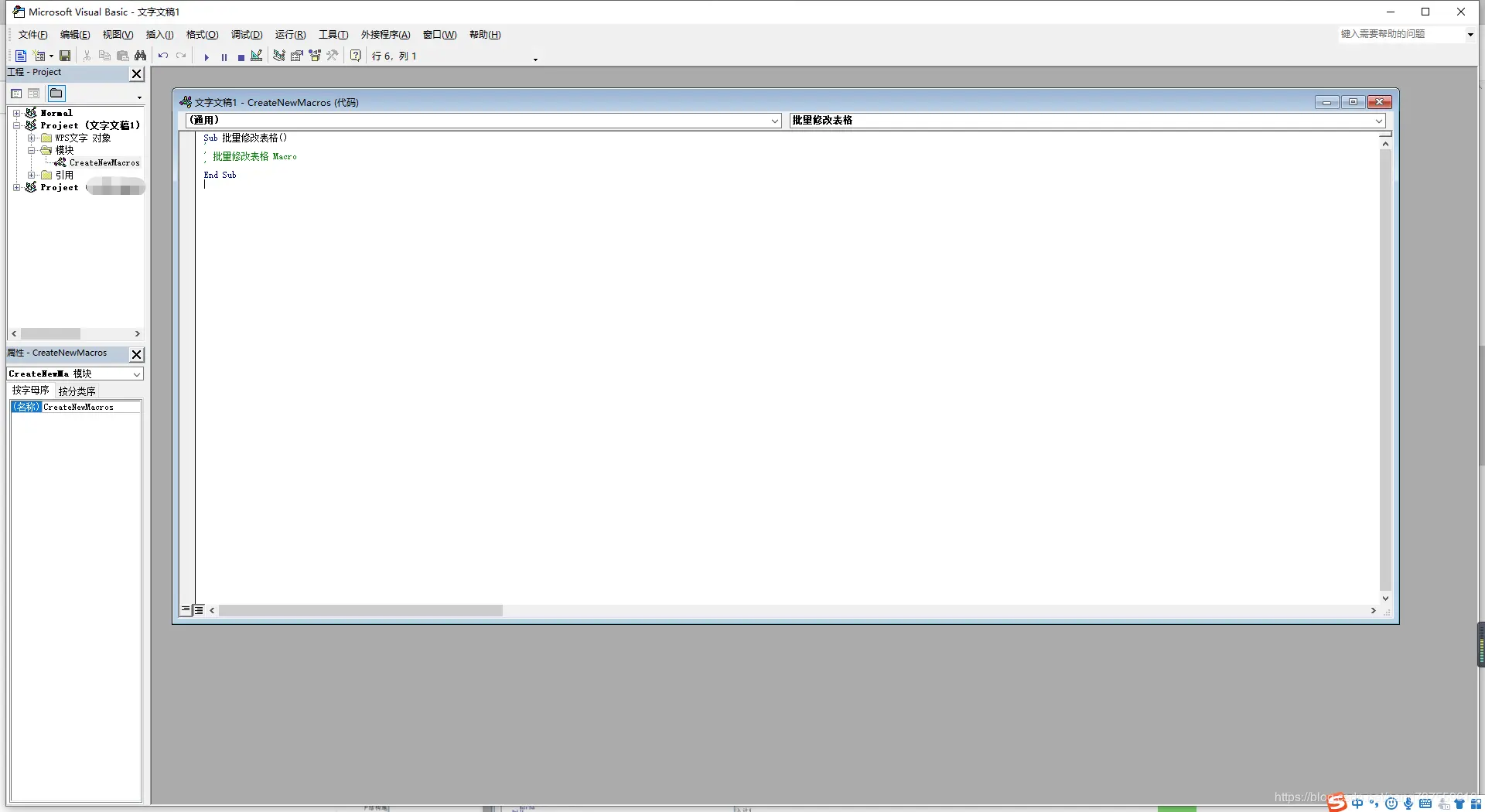The width and height of the screenshot is (1485, 812).
Task: Open the 批量修改表格 procedure dropdown
Action: click(1378, 121)
